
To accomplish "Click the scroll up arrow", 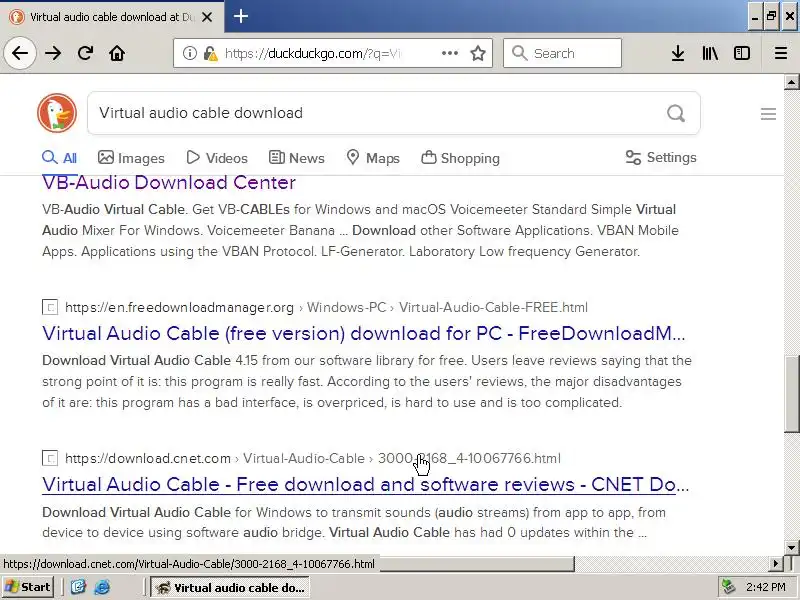I will (x=791, y=82).
